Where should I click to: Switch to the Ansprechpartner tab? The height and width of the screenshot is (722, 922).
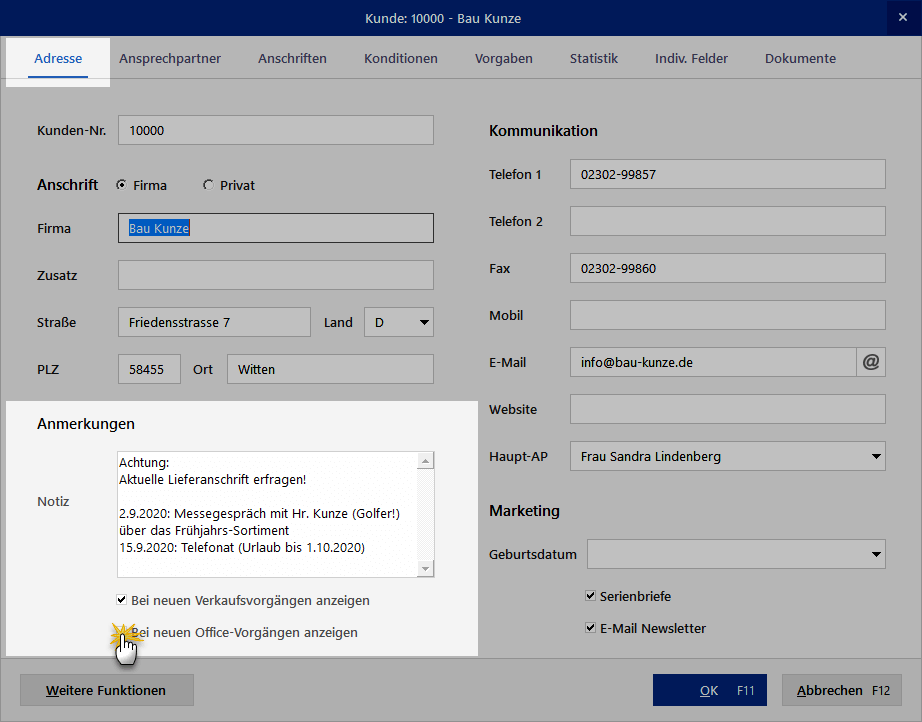pyautogui.click(x=170, y=59)
